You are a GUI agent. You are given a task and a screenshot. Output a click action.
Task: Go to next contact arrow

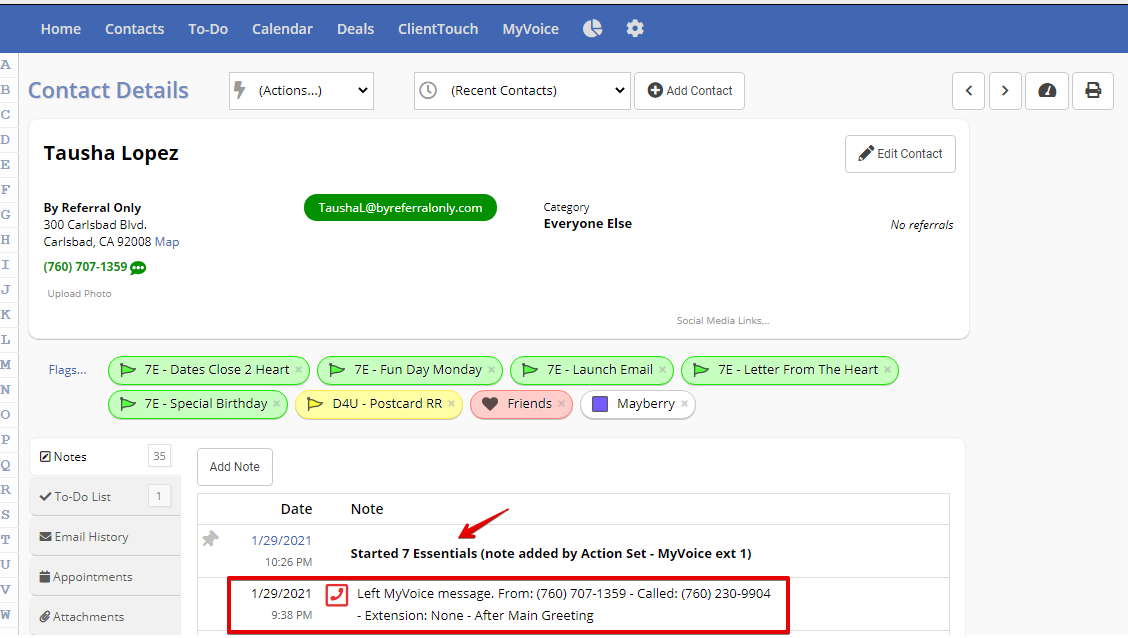tap(1005, 91)
